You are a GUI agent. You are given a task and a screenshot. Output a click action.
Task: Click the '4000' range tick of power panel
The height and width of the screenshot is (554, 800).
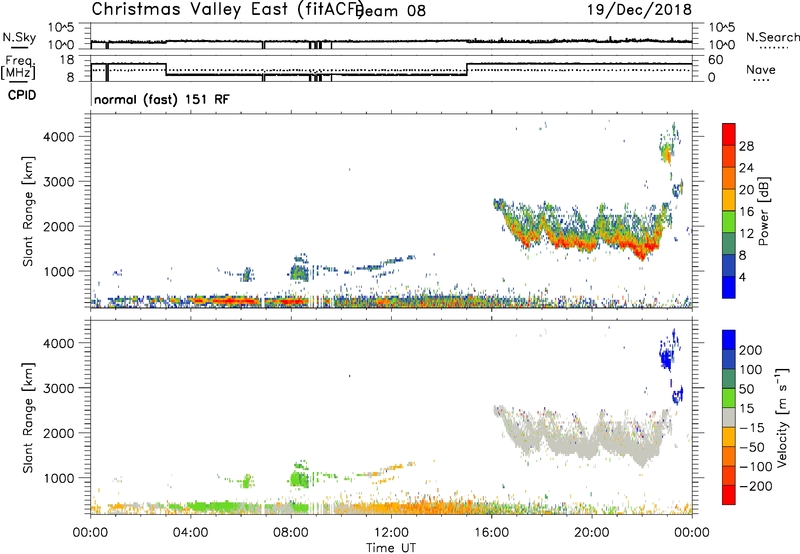(58, 137)
